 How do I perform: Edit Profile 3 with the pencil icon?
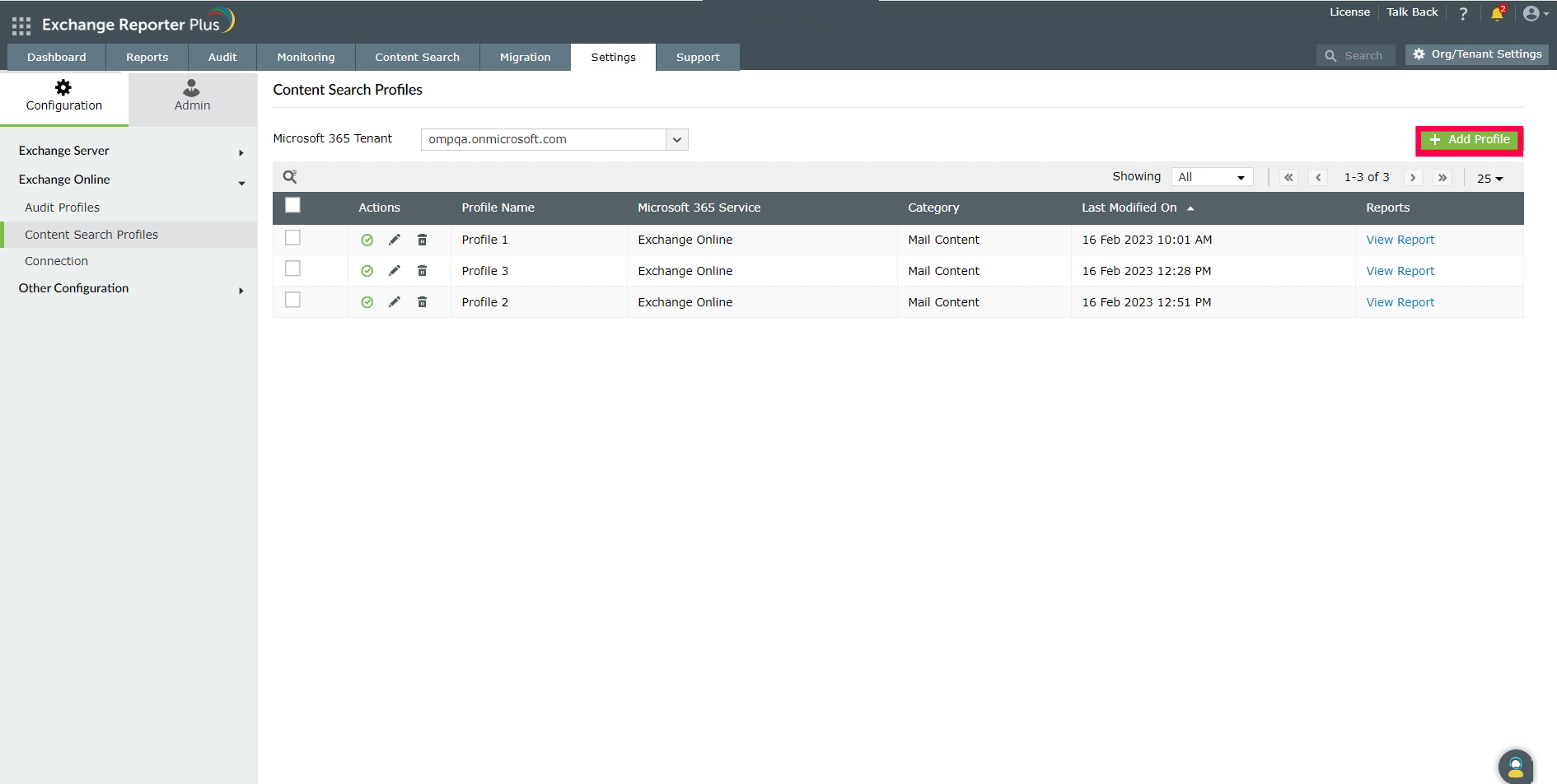point(395,270)
